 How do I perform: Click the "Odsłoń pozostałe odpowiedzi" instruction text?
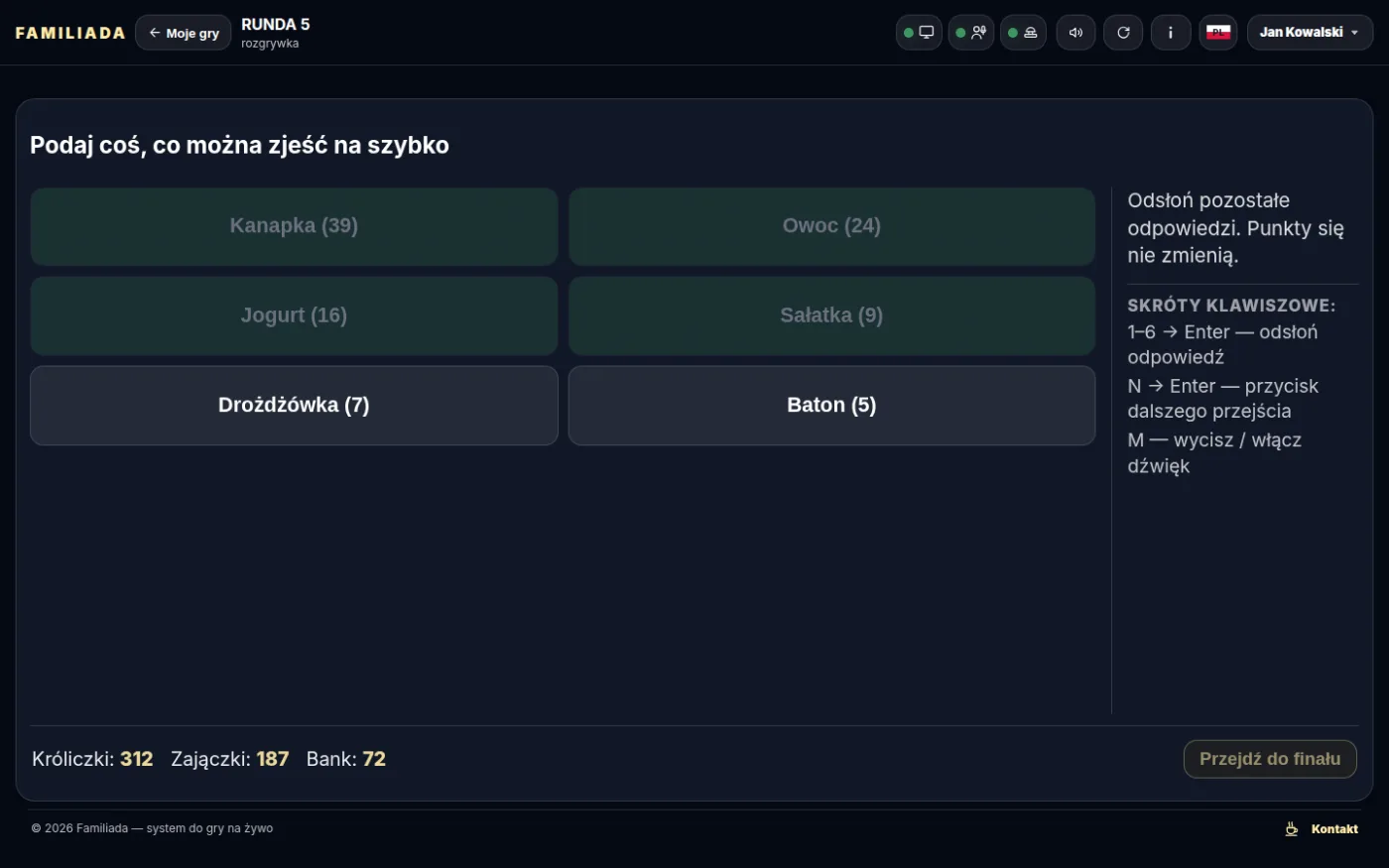coord(1236,228)
